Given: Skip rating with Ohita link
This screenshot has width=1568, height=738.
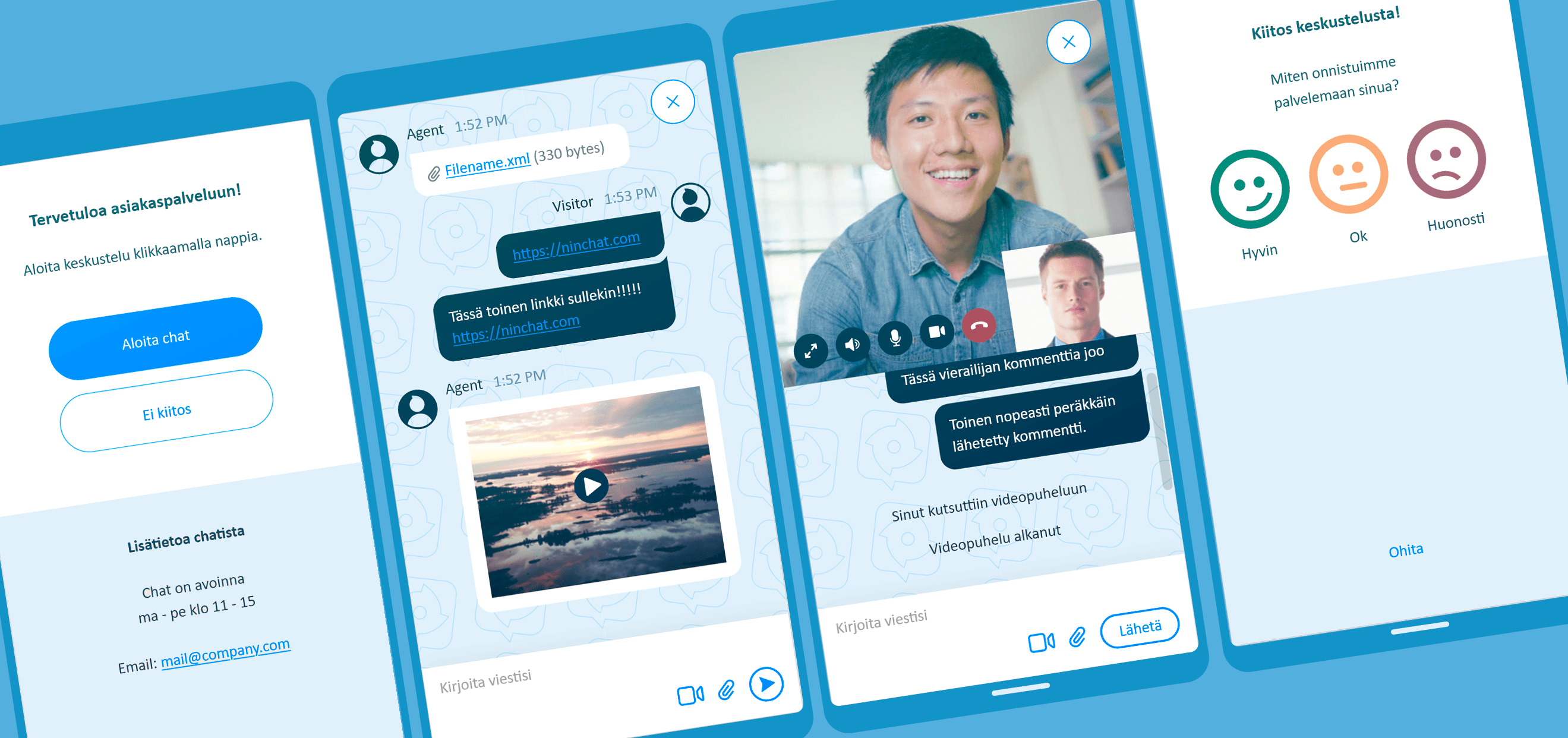Looking at the screenshot, I should point(1405,550).
